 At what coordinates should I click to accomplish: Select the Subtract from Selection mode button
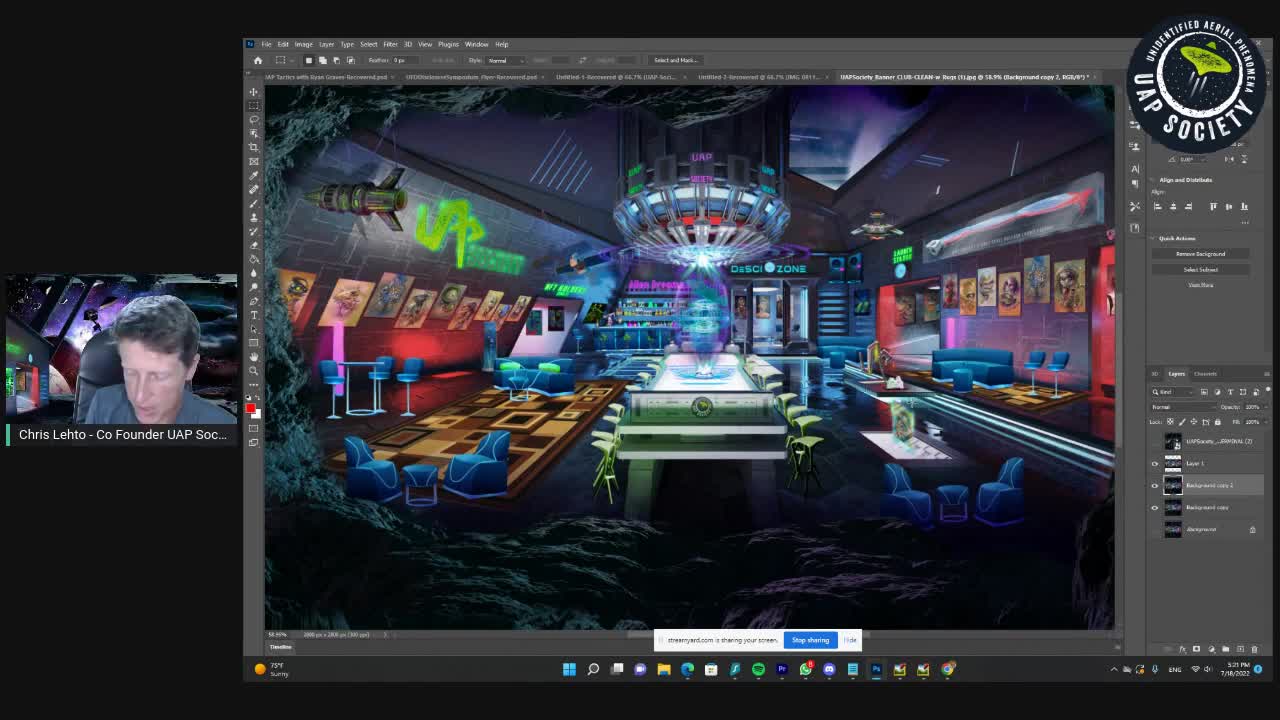[336, 60]
